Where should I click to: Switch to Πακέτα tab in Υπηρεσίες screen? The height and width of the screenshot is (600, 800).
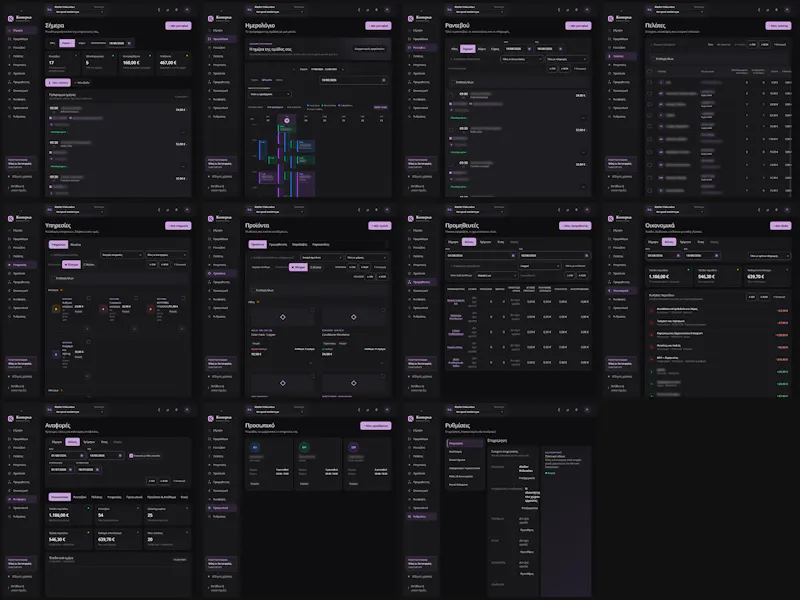click(76, 244)
